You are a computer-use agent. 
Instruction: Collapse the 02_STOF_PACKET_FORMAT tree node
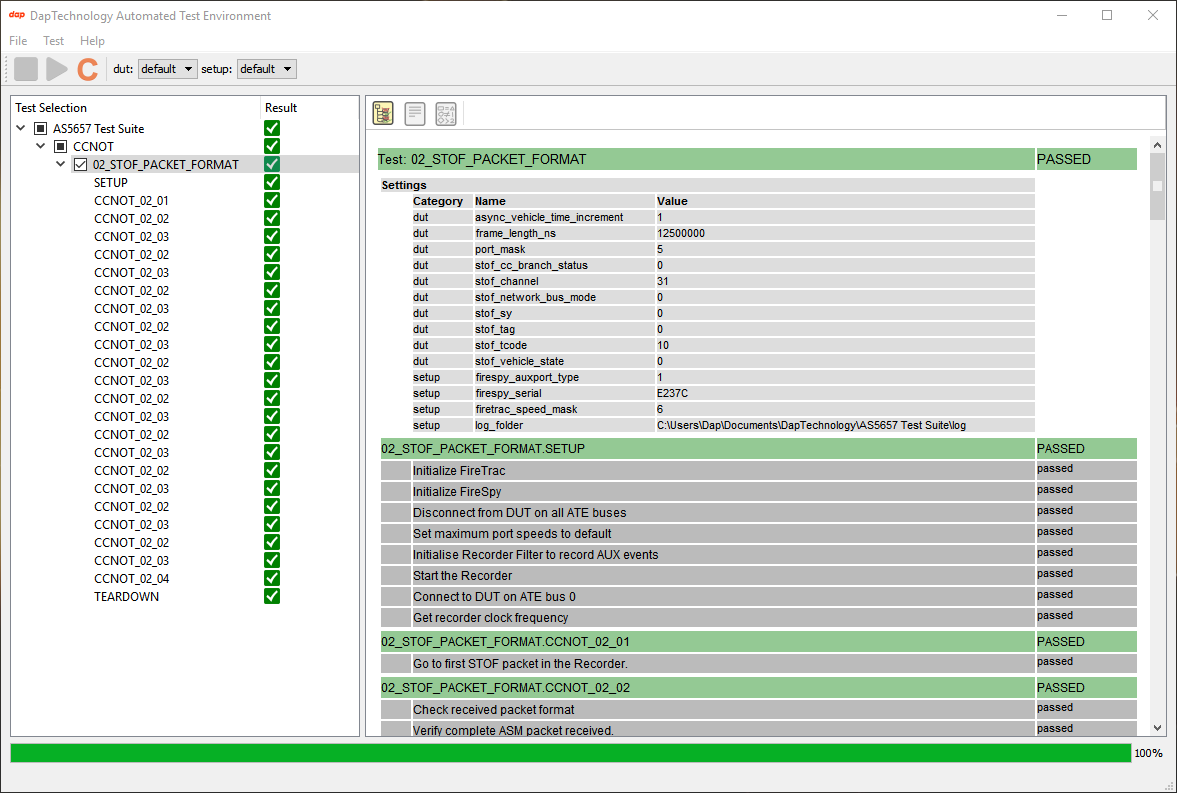(x=61, y=164)
